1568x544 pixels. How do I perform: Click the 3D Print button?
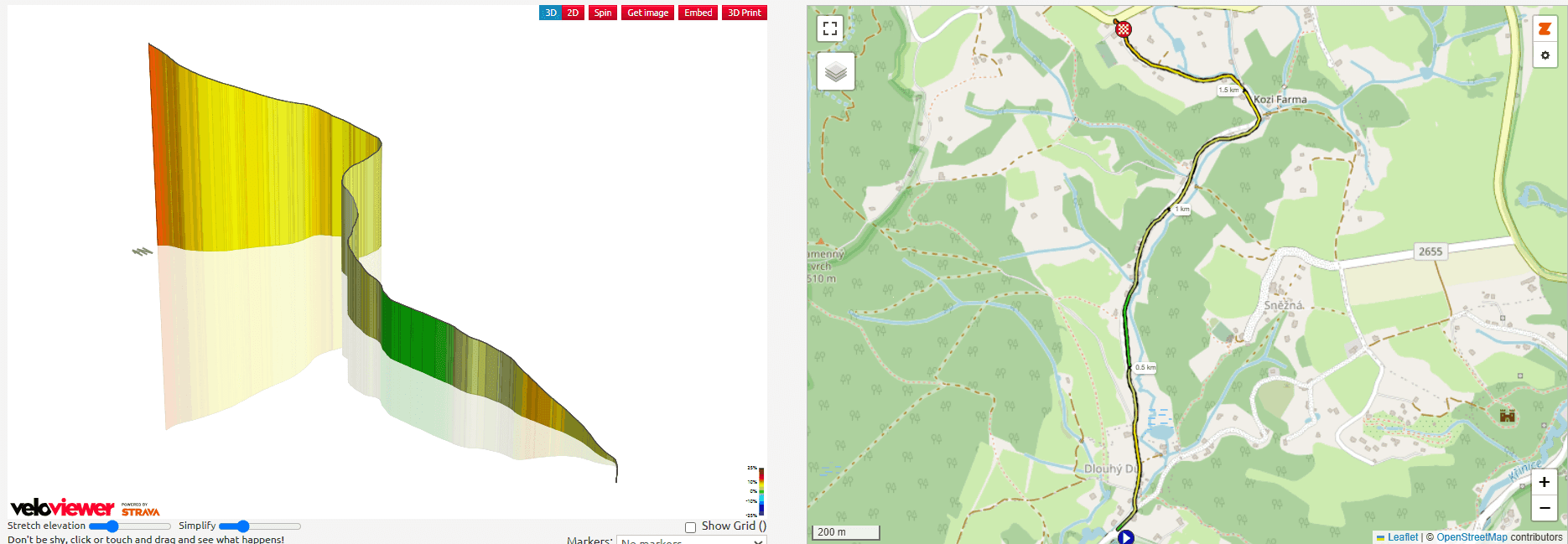[x=745, y=13]
